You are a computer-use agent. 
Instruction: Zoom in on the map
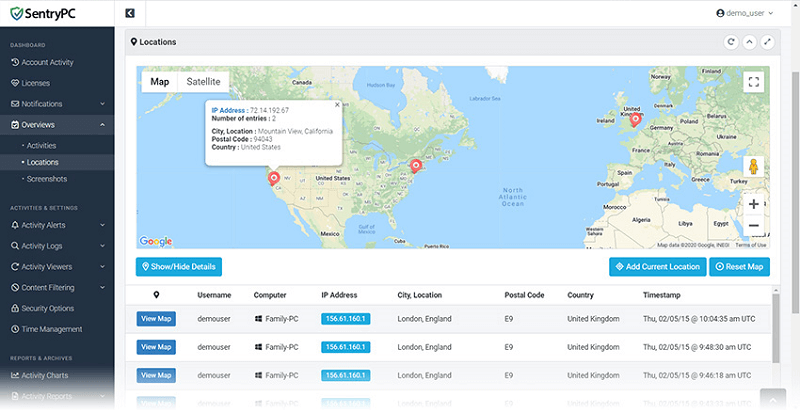pyautogui.click(x=754, y=204)
